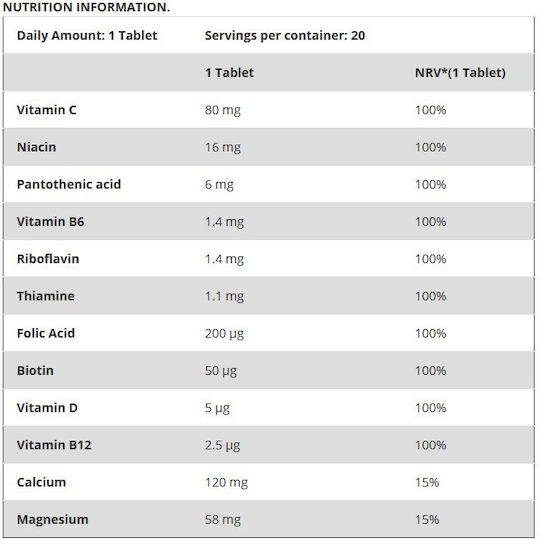Click the Thiamine 1.1 mg value
This screenshot has width=540, height=539.
(x=224, y=296)
